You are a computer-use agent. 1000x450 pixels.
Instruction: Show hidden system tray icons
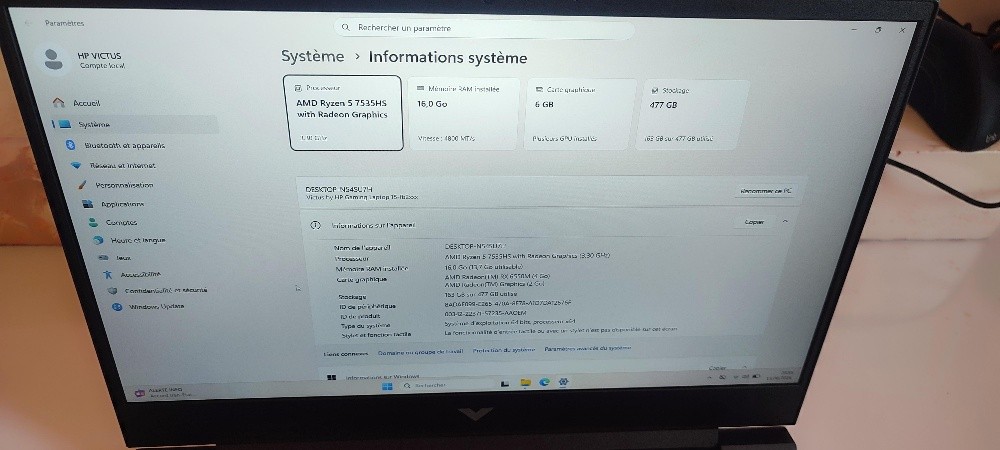tap(711, 377)
